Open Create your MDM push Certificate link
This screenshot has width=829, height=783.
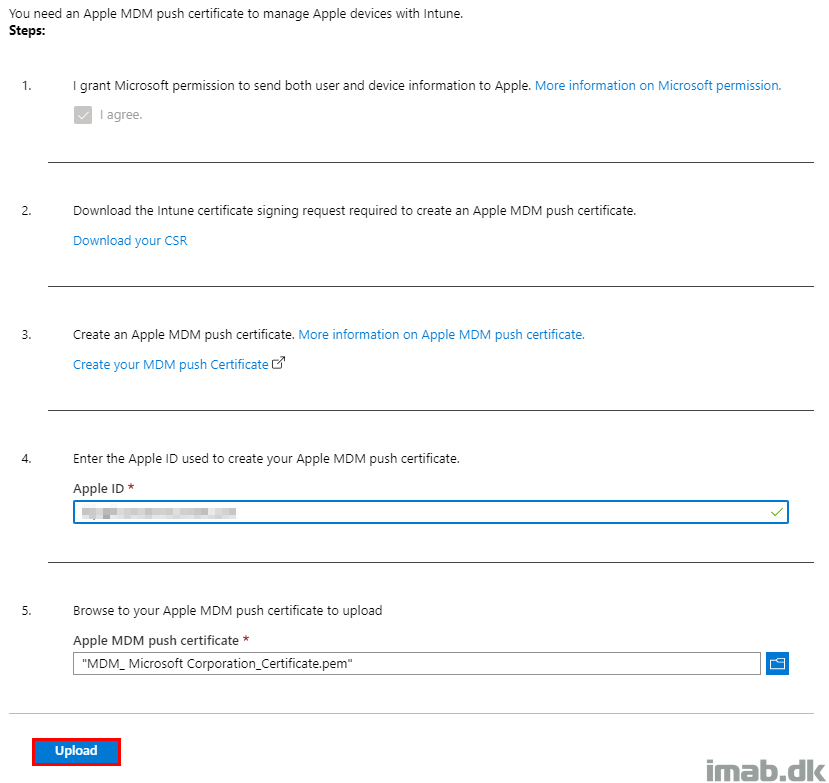click(171, 365)
